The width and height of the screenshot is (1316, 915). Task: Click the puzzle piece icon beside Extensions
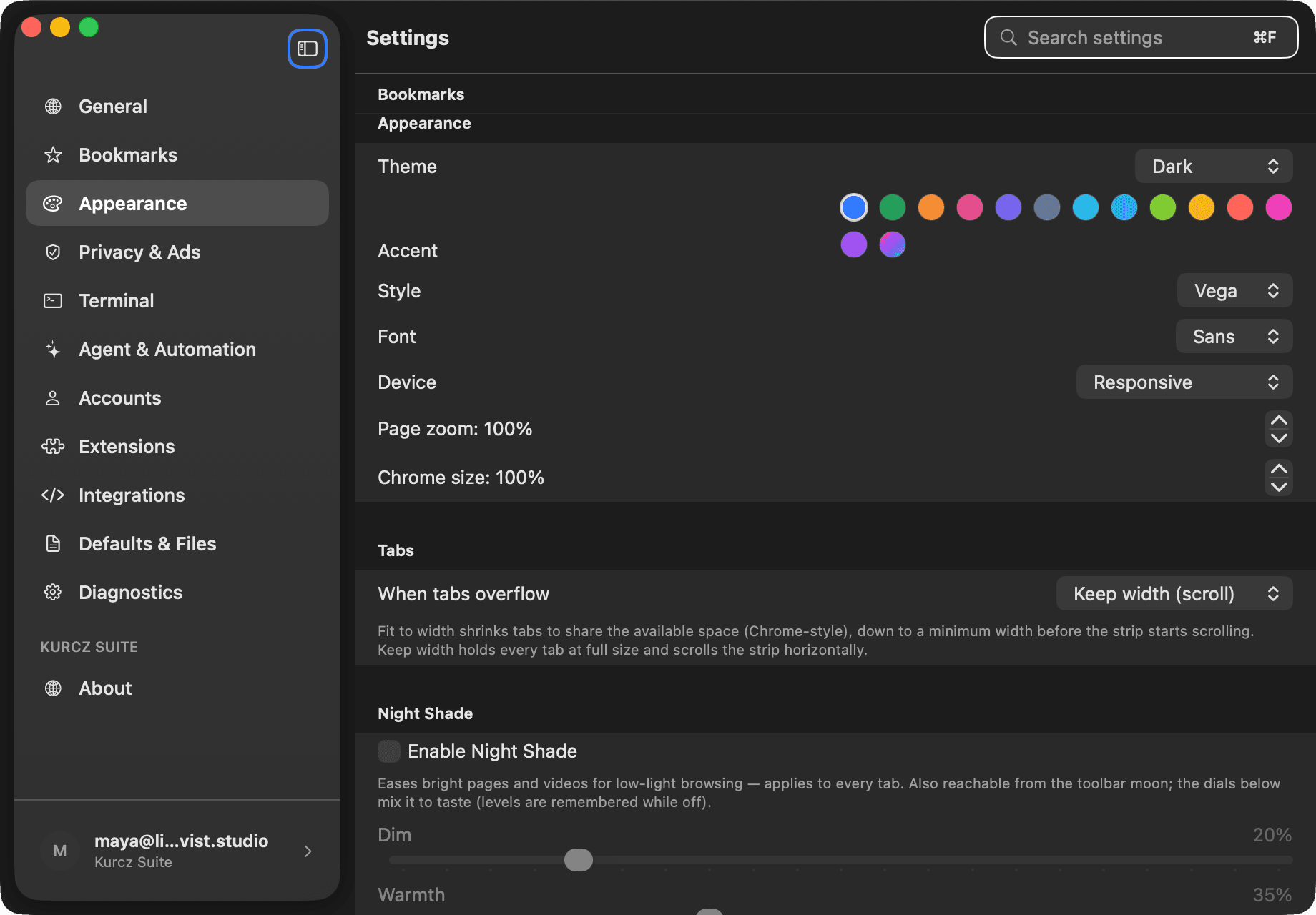pyautogui.click(x=53, y=447)
